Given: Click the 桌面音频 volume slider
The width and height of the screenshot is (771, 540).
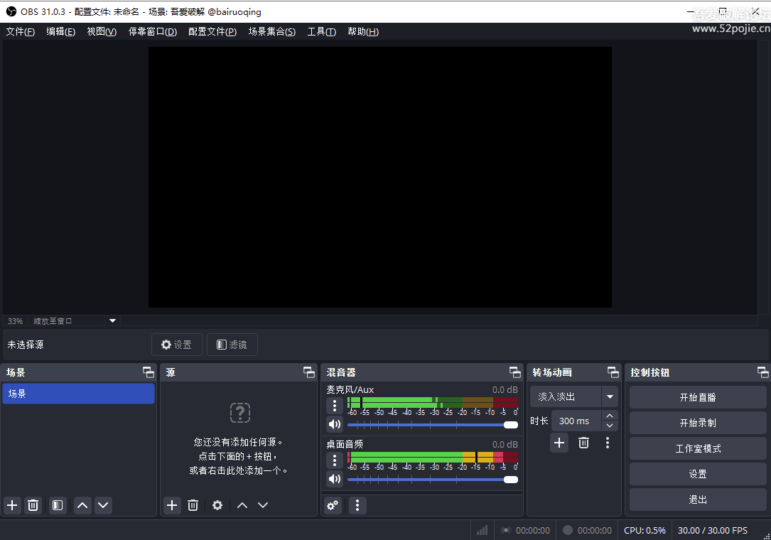Looking at the screenshot, I should pyautogui.click(x=430, y=480).
